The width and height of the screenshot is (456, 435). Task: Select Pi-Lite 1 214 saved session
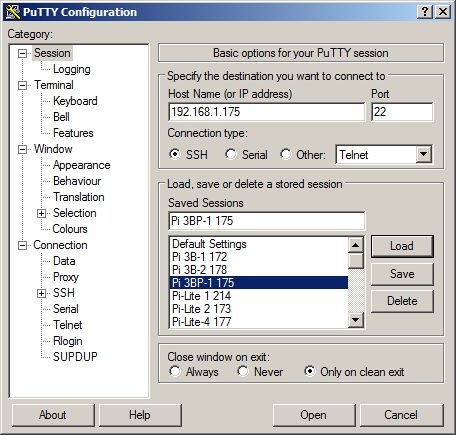(259, 296)
